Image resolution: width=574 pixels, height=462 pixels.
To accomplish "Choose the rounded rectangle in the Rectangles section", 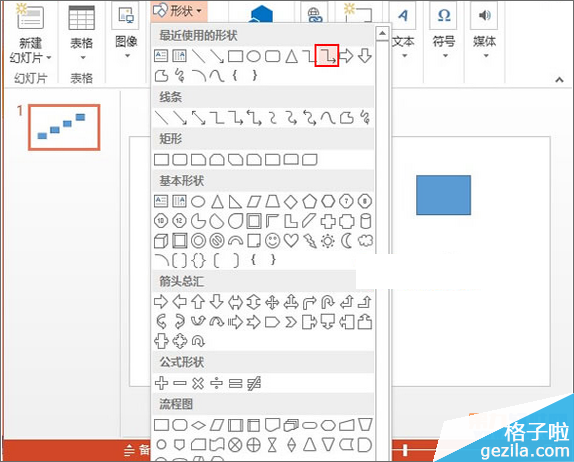I will click(x=180, y=160).
